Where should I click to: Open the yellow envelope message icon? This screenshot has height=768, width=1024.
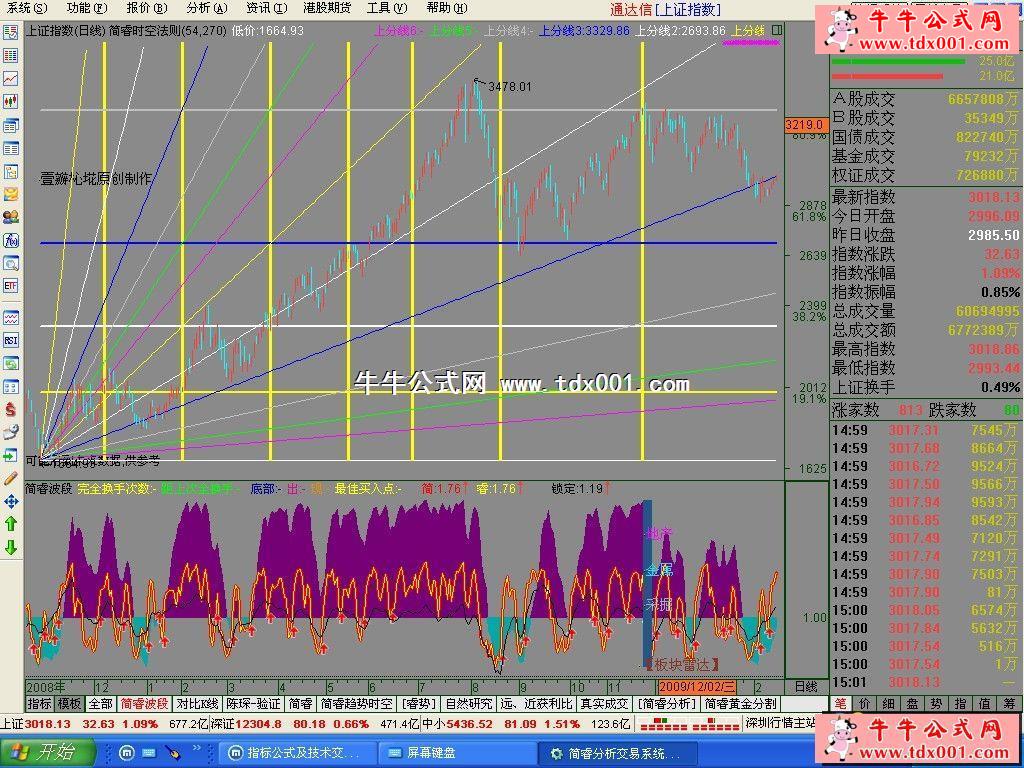click(10, 195)
